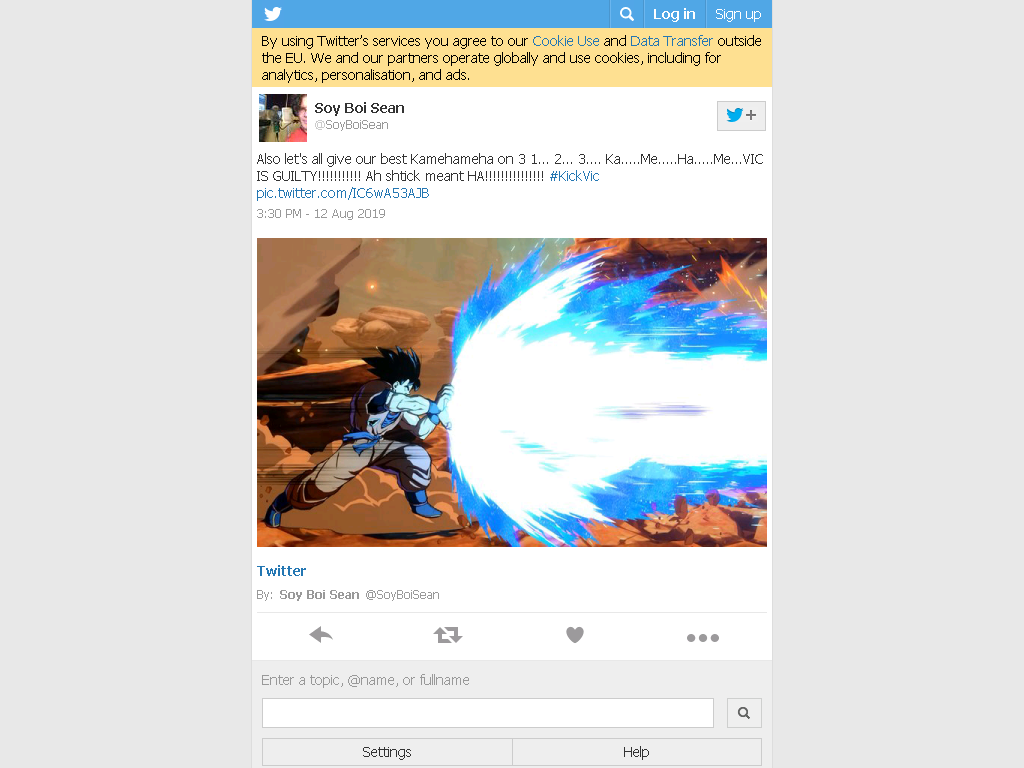
Task: Reply to the tweet with arrow icon
Action: click(x=321, y=635)
